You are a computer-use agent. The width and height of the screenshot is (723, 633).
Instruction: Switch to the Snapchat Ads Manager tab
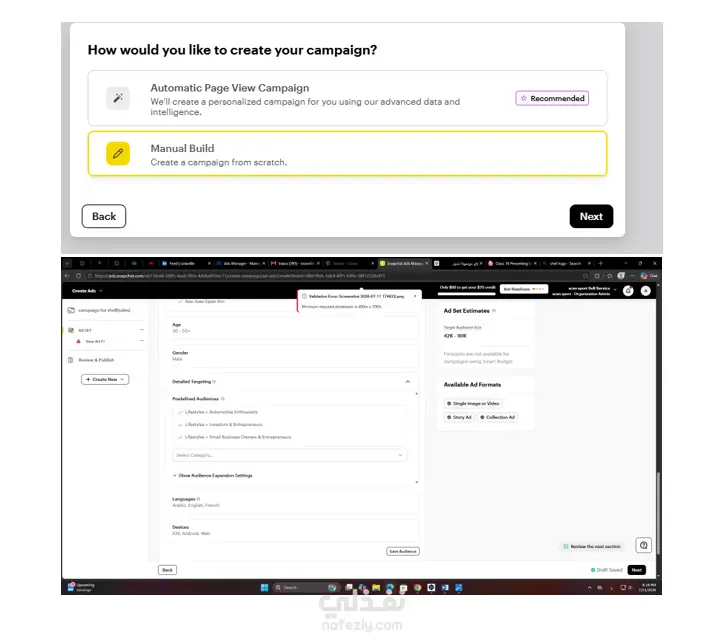(404, 264)
